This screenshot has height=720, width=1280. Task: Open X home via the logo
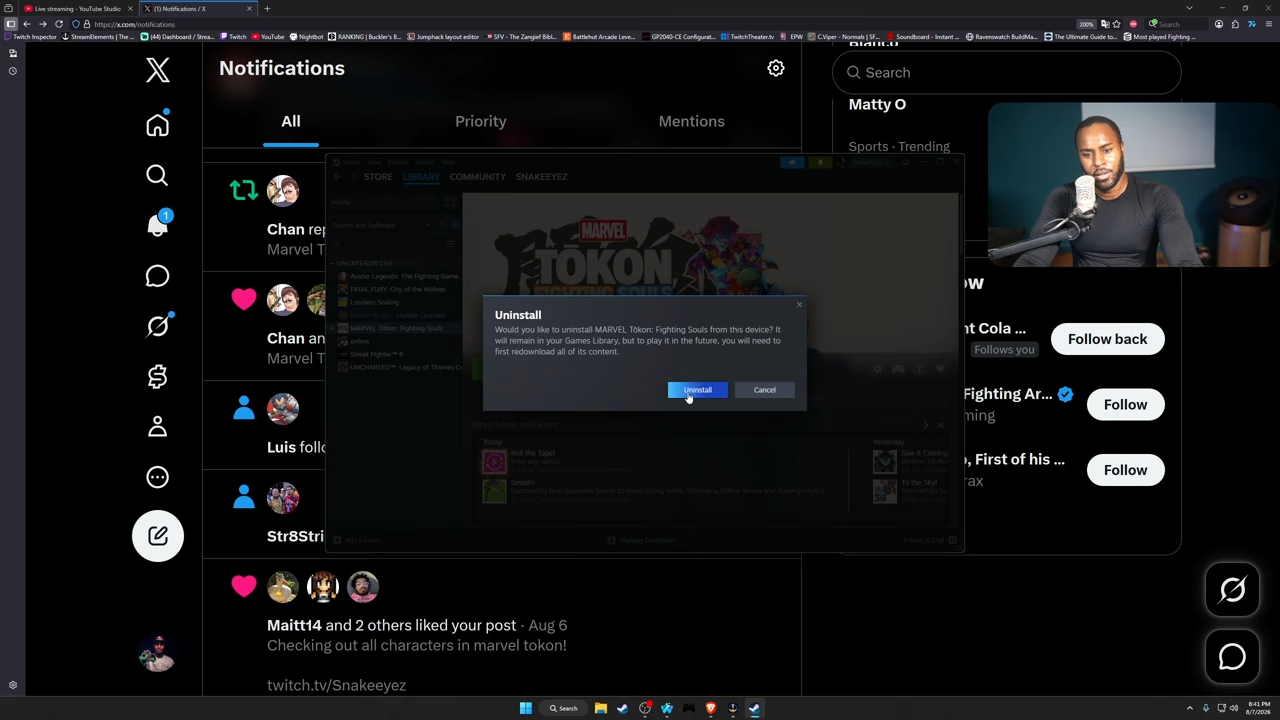coord(157,70)
